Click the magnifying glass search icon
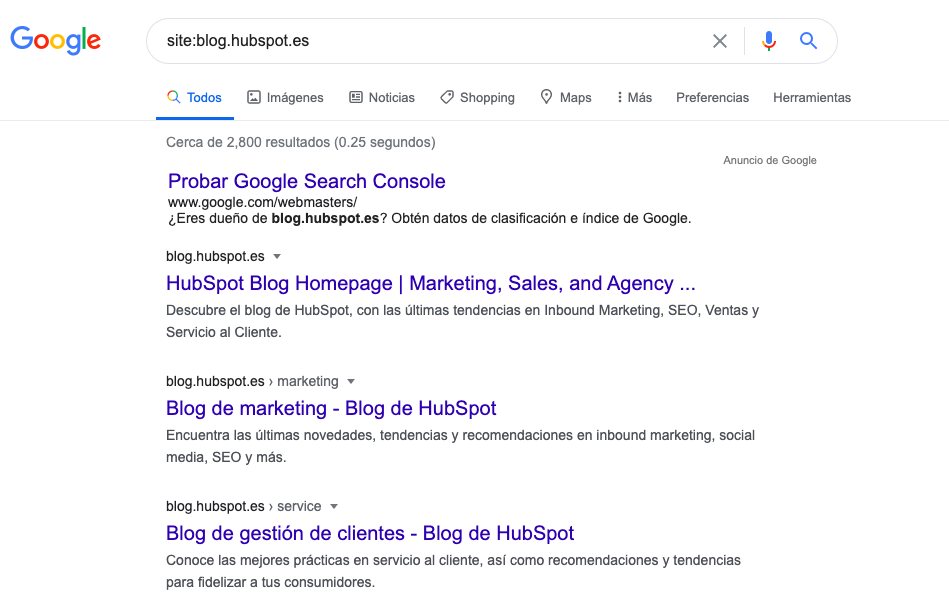 coord(808,41)
